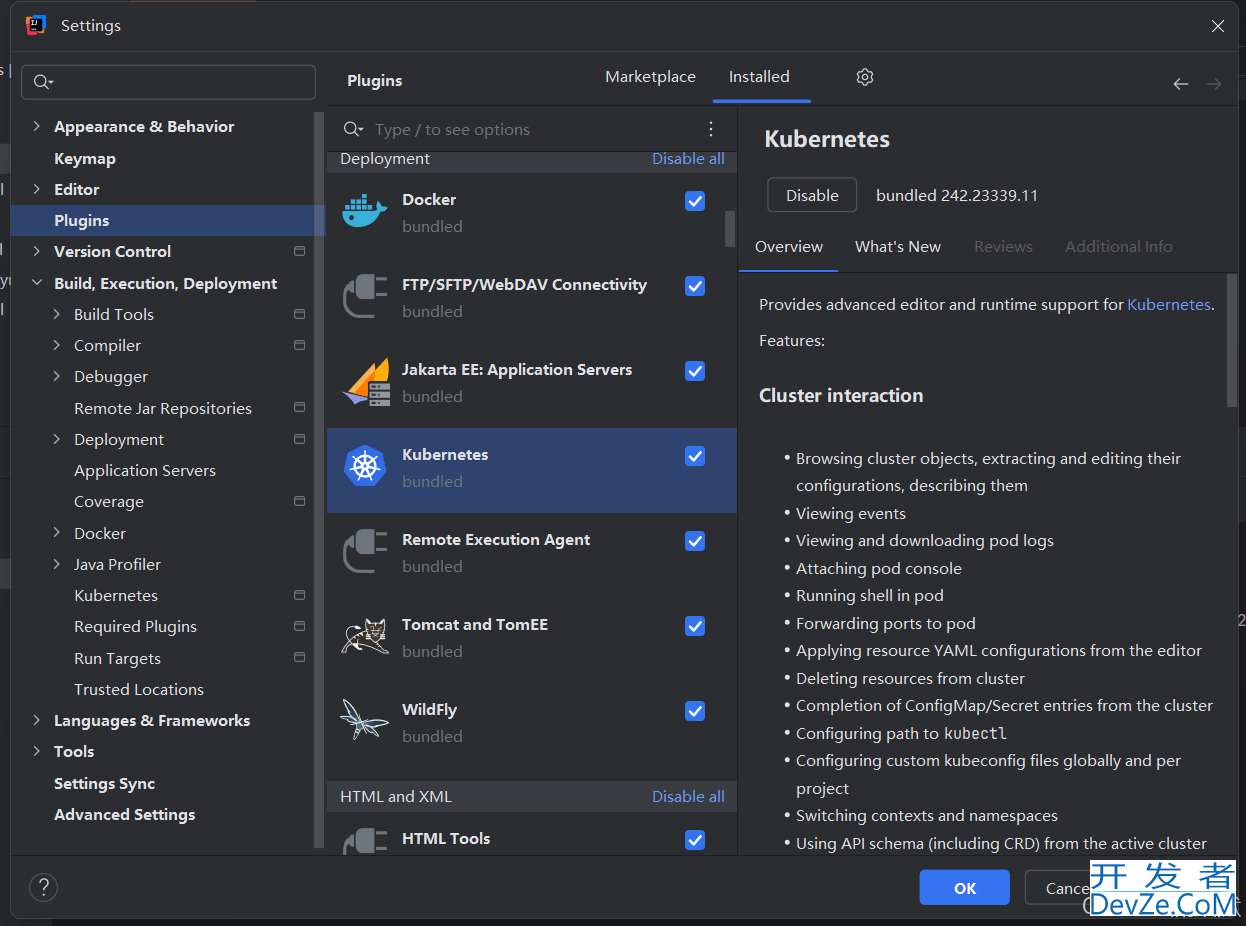Click project-level marker beside Run Targets
Screen dimensions: 1246x926
(299, 658)
